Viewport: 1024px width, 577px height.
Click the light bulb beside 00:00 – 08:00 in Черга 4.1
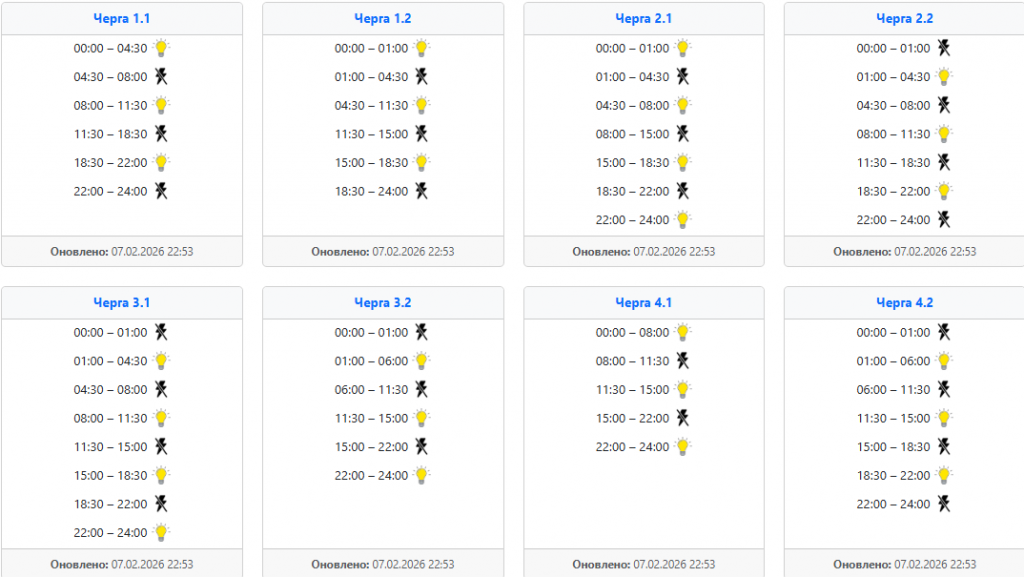click(684, 332)
